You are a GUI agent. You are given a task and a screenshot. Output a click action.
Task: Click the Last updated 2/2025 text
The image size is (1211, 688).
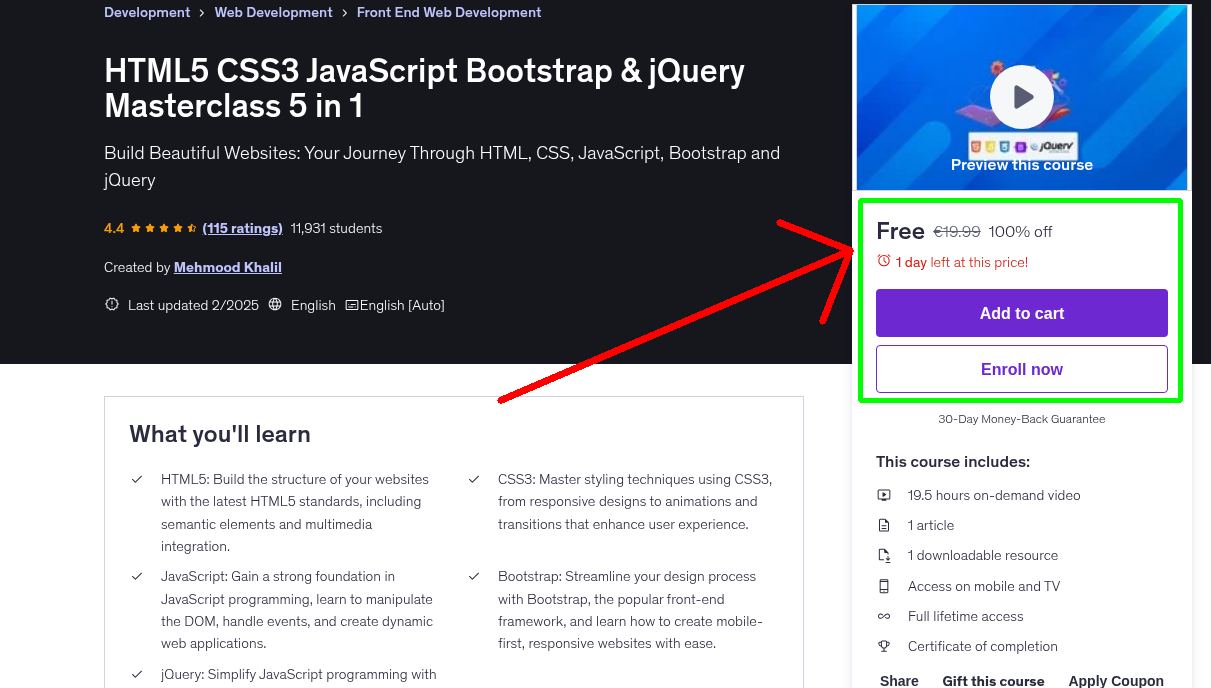tap(193, 305)
